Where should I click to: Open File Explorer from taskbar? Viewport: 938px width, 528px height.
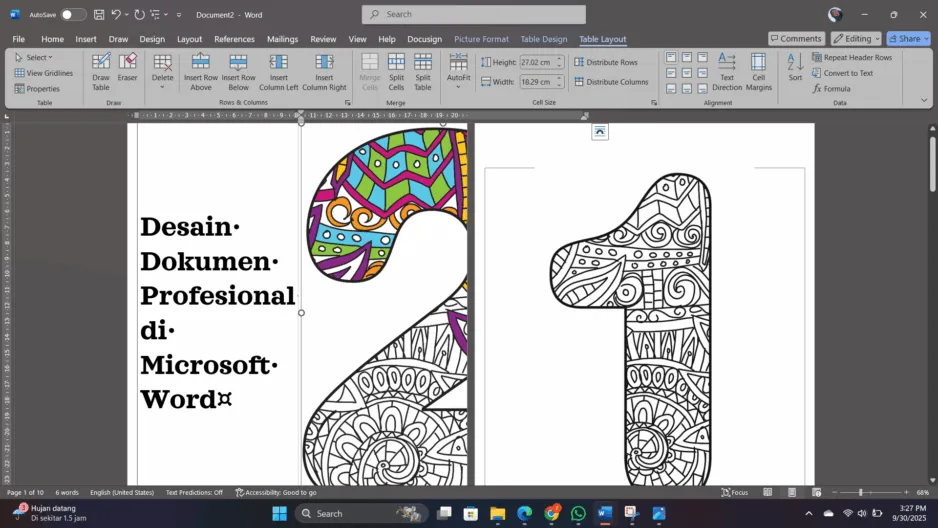[498, 514]
